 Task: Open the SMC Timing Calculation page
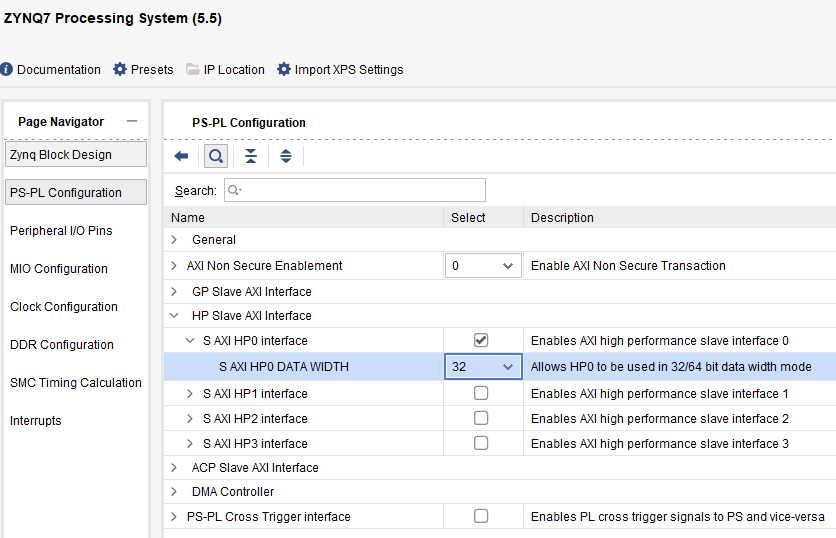(x=76, y=382)
